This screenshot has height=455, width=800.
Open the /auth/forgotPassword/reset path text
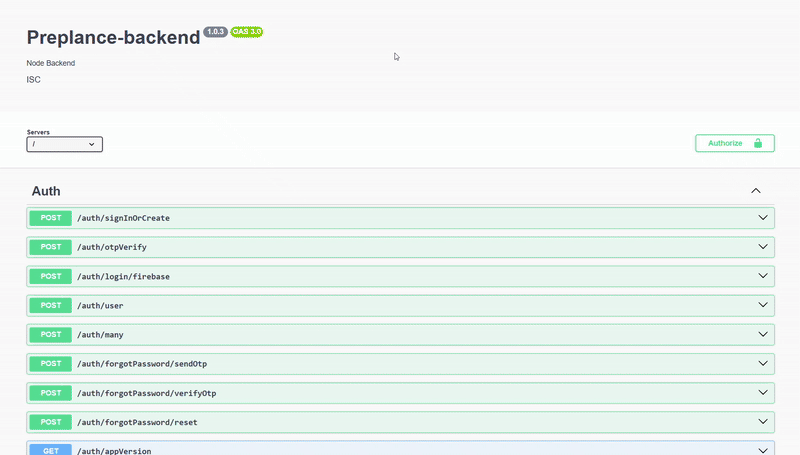(x=137, y=422)
